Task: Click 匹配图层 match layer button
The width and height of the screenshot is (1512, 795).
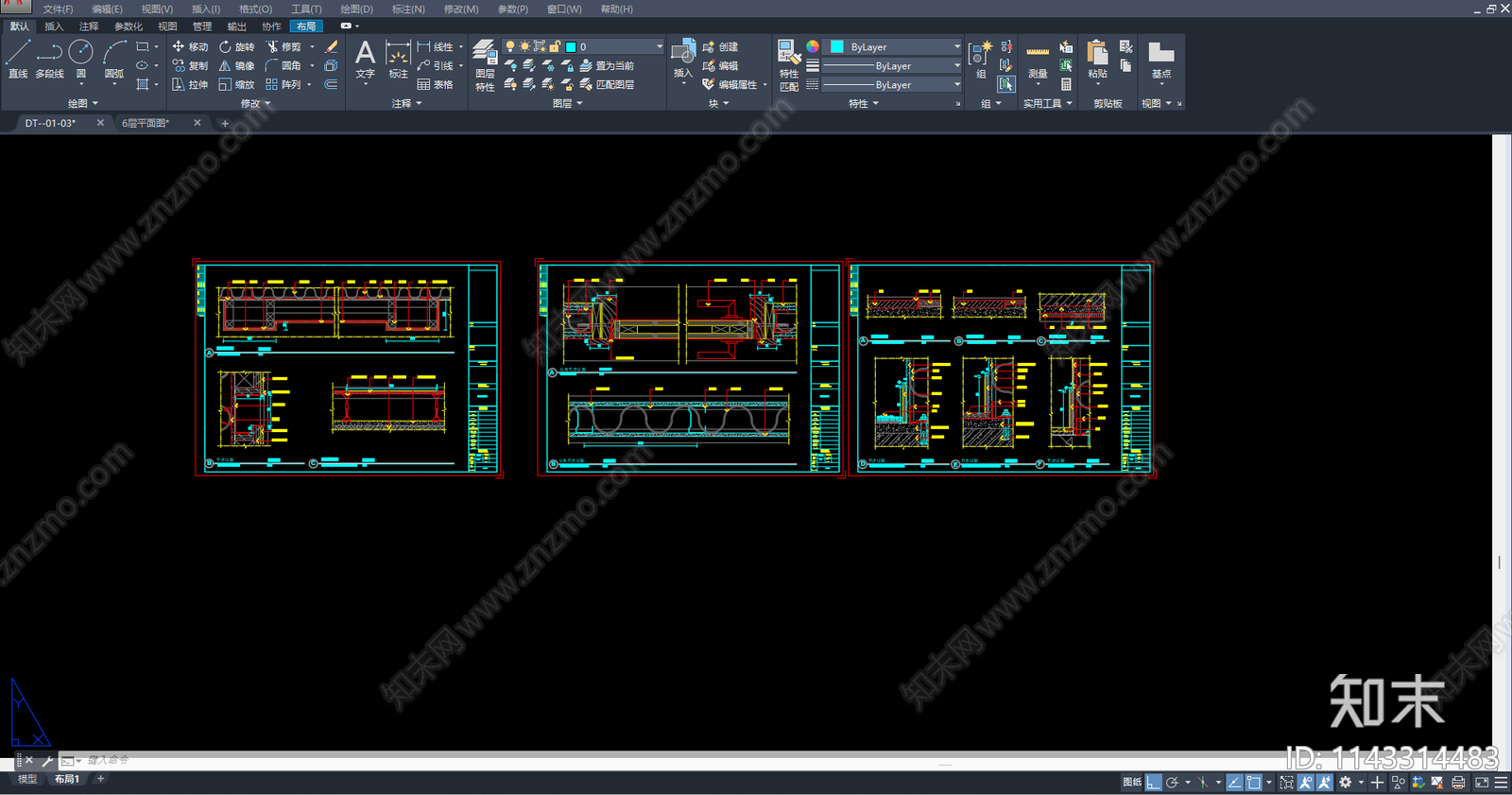Action: tap(607, 84)
